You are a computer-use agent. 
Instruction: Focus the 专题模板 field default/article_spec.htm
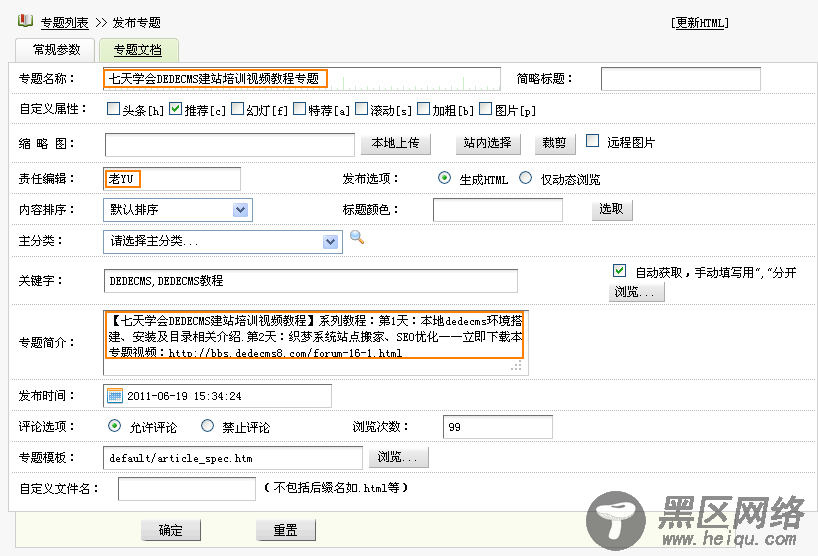pyautogui.click(x=233, y=458)
